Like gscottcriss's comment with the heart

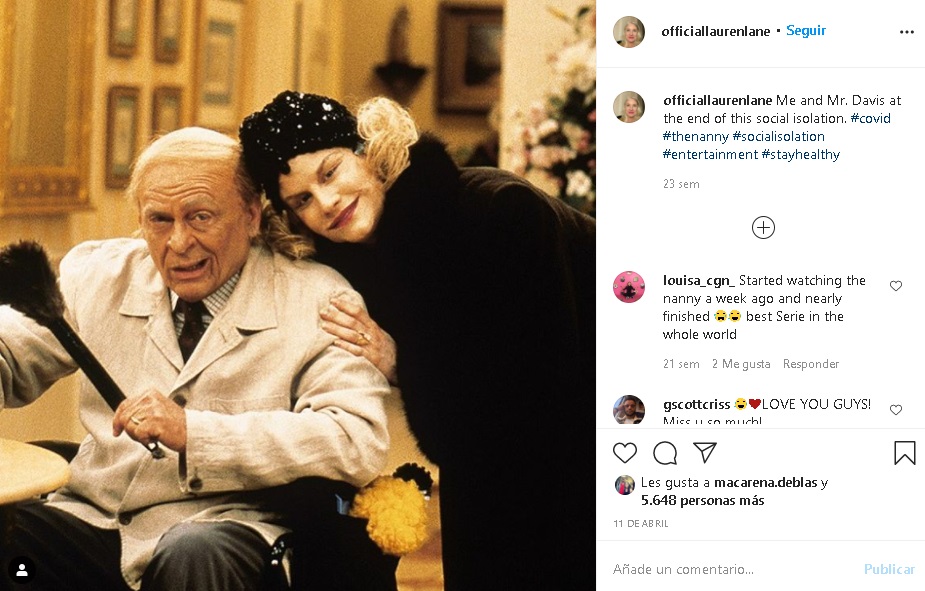click(896, 409)
